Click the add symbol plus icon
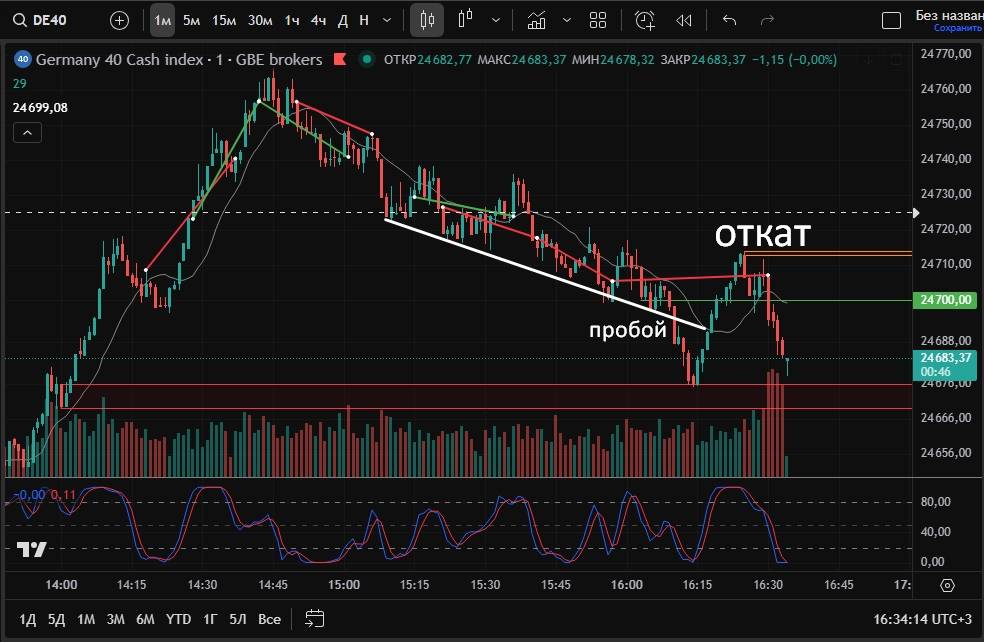984x642 pixels. coord(119,20)
